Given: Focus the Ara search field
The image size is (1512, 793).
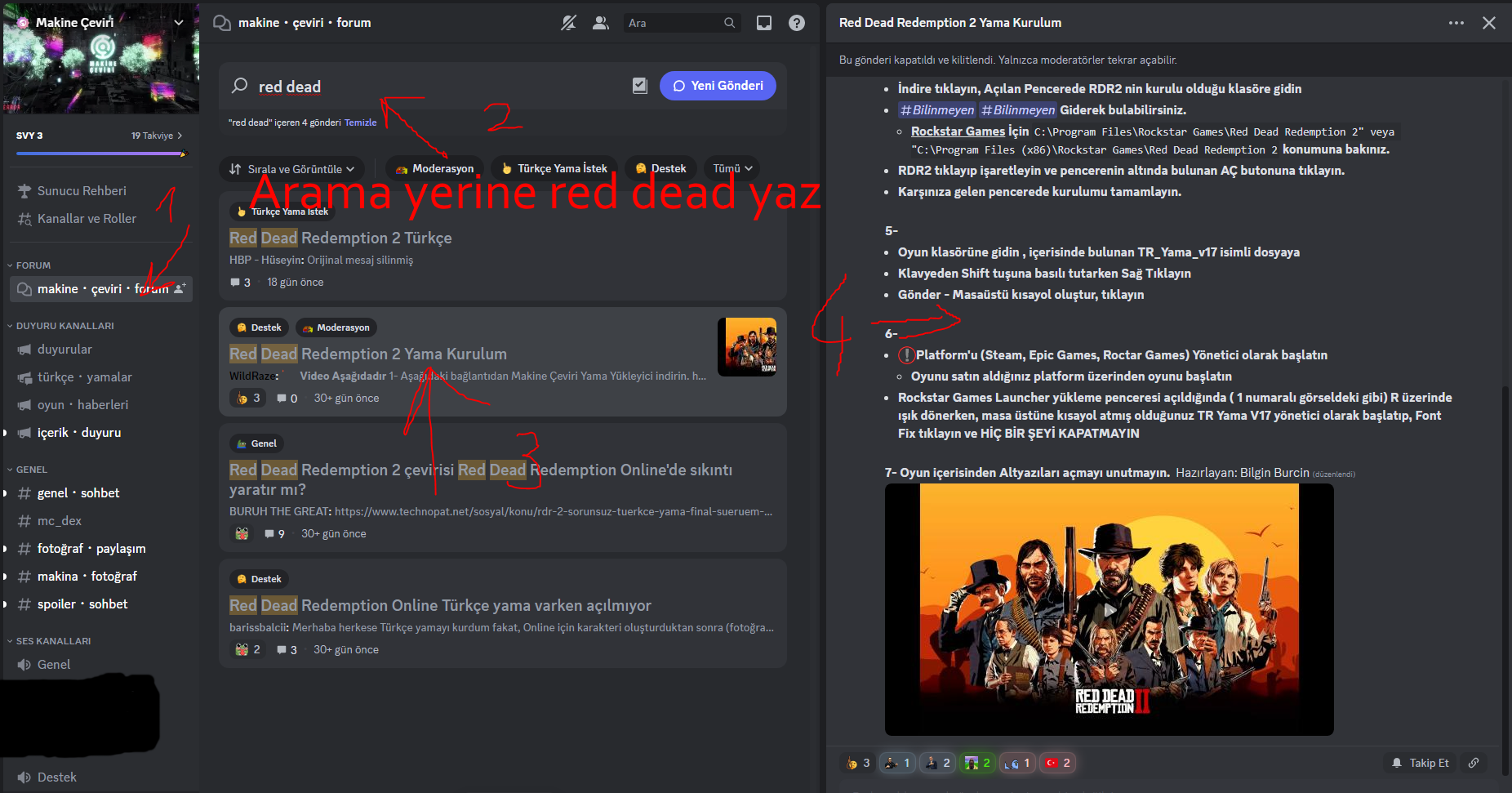Looking at the screenshot, I should pyautogui.click(x=681, y=23).
